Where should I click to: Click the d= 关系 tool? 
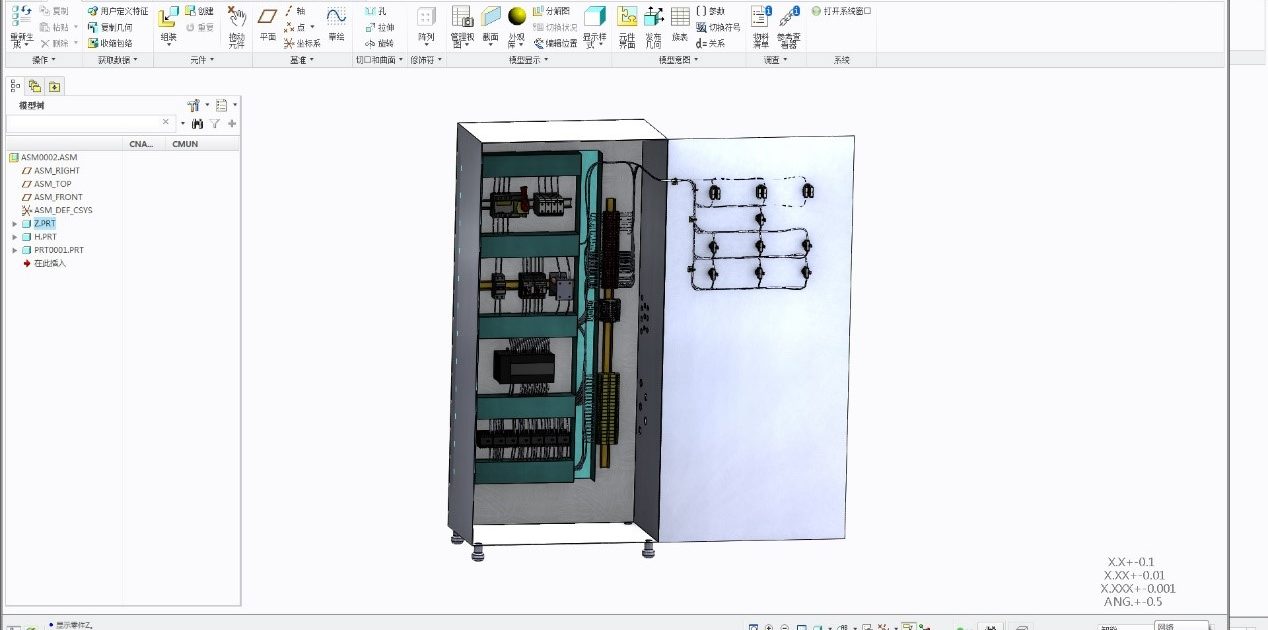pyautogui.click(x=710, y=43)
